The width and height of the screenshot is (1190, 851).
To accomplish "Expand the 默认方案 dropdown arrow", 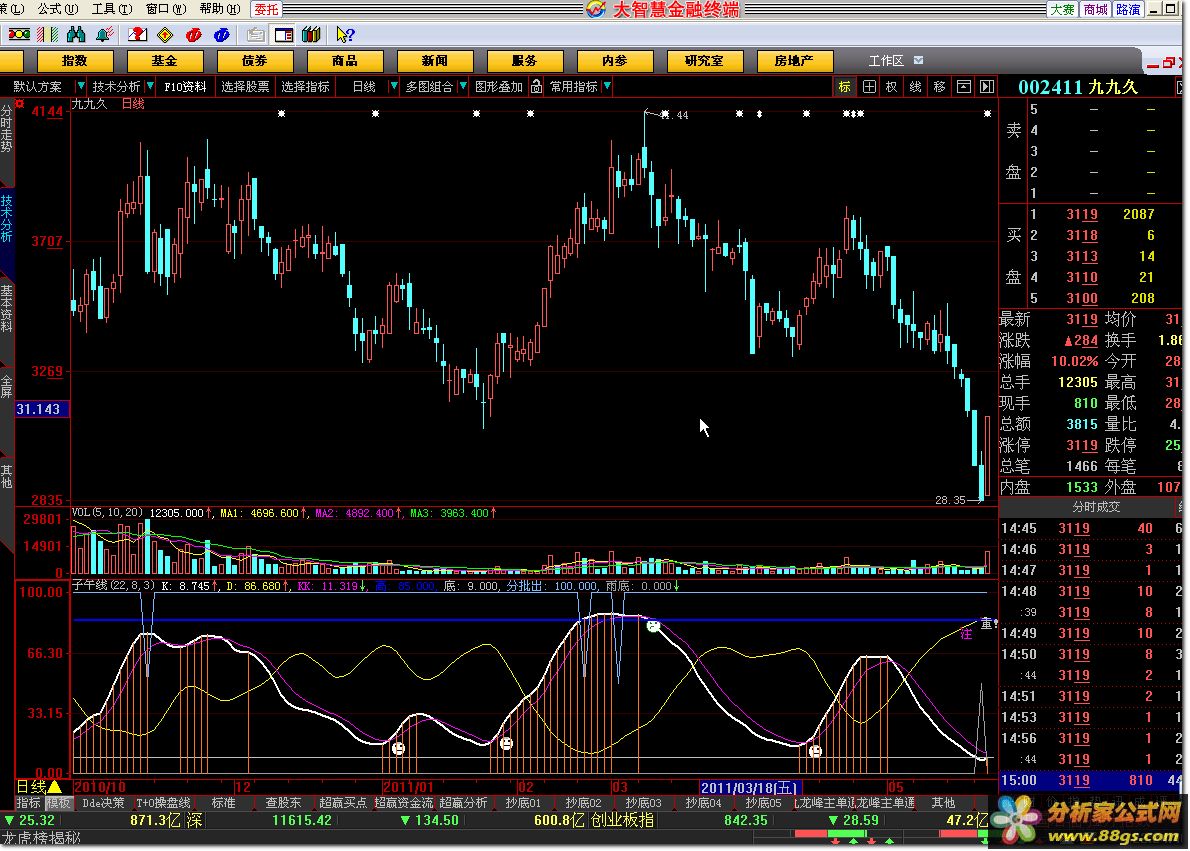I will pos(80,87).
